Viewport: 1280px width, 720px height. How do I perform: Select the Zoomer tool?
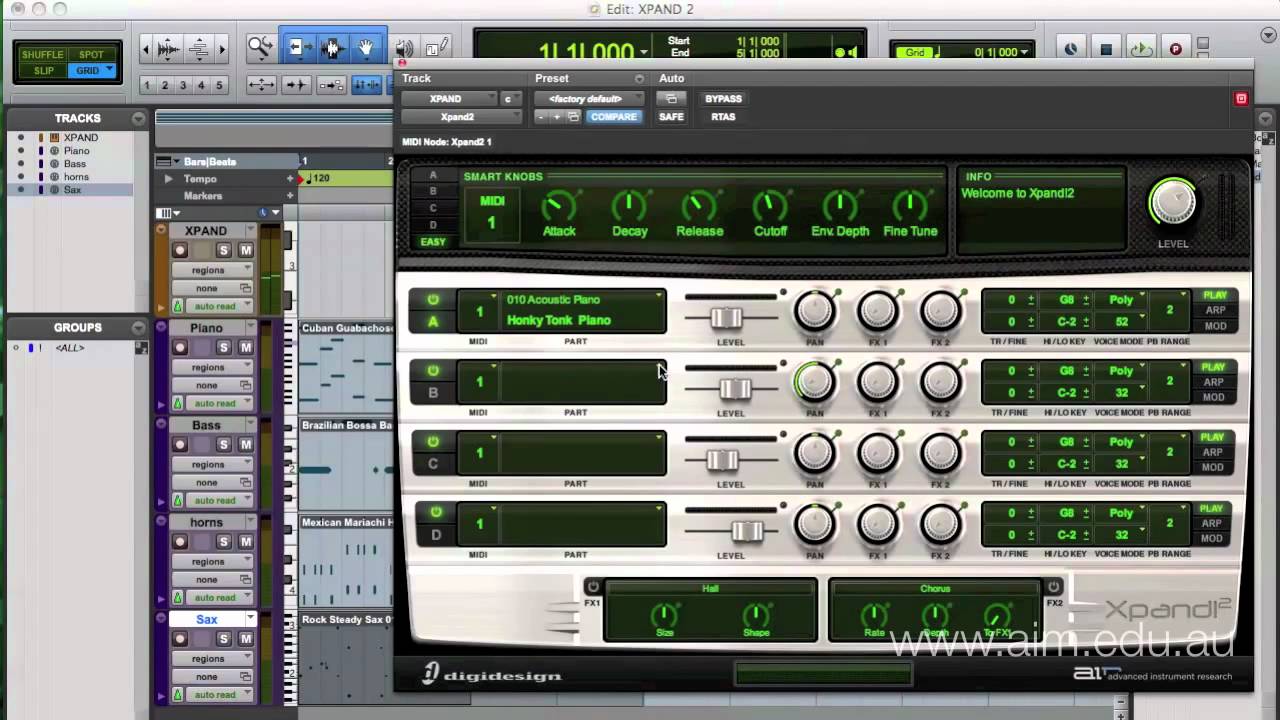pos(260,47)
